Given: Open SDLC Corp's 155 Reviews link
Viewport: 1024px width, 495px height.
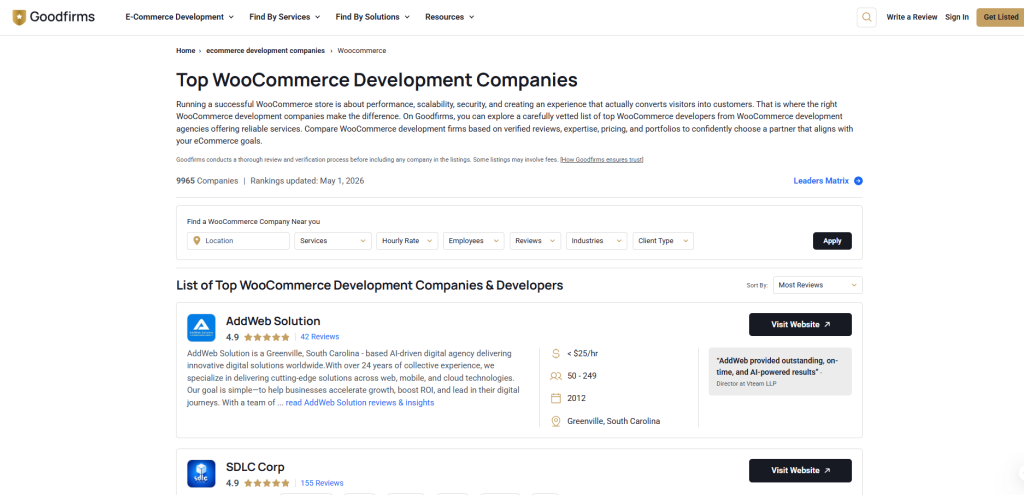Looking at the screenshot, I should (x=322, y=483).
